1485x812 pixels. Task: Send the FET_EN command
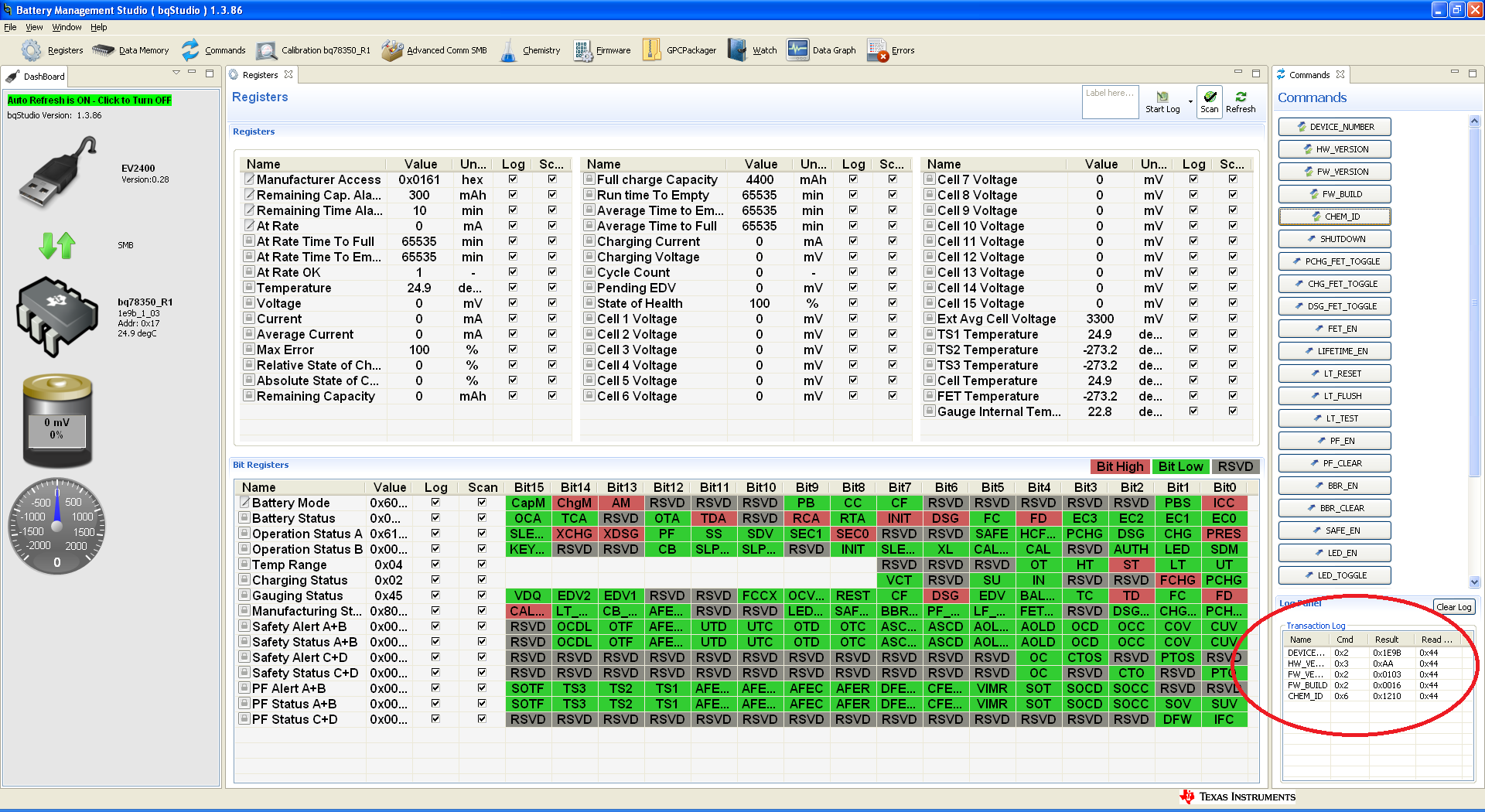[1334, 329]
